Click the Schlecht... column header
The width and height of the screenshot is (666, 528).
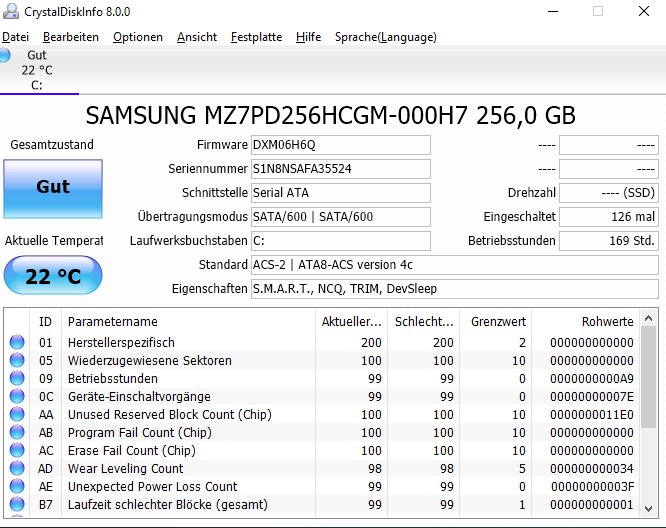coord(423,322)
